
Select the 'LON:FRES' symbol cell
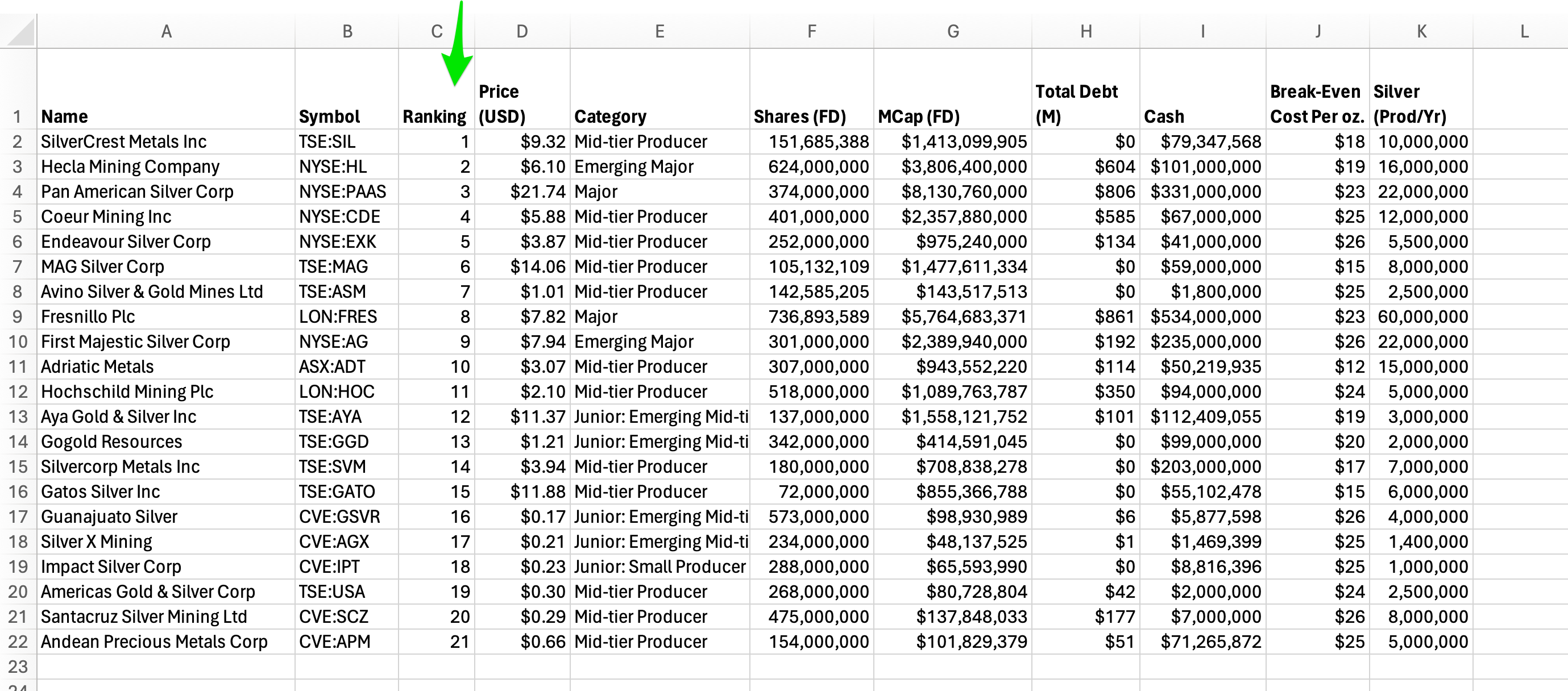click(347, 317)
